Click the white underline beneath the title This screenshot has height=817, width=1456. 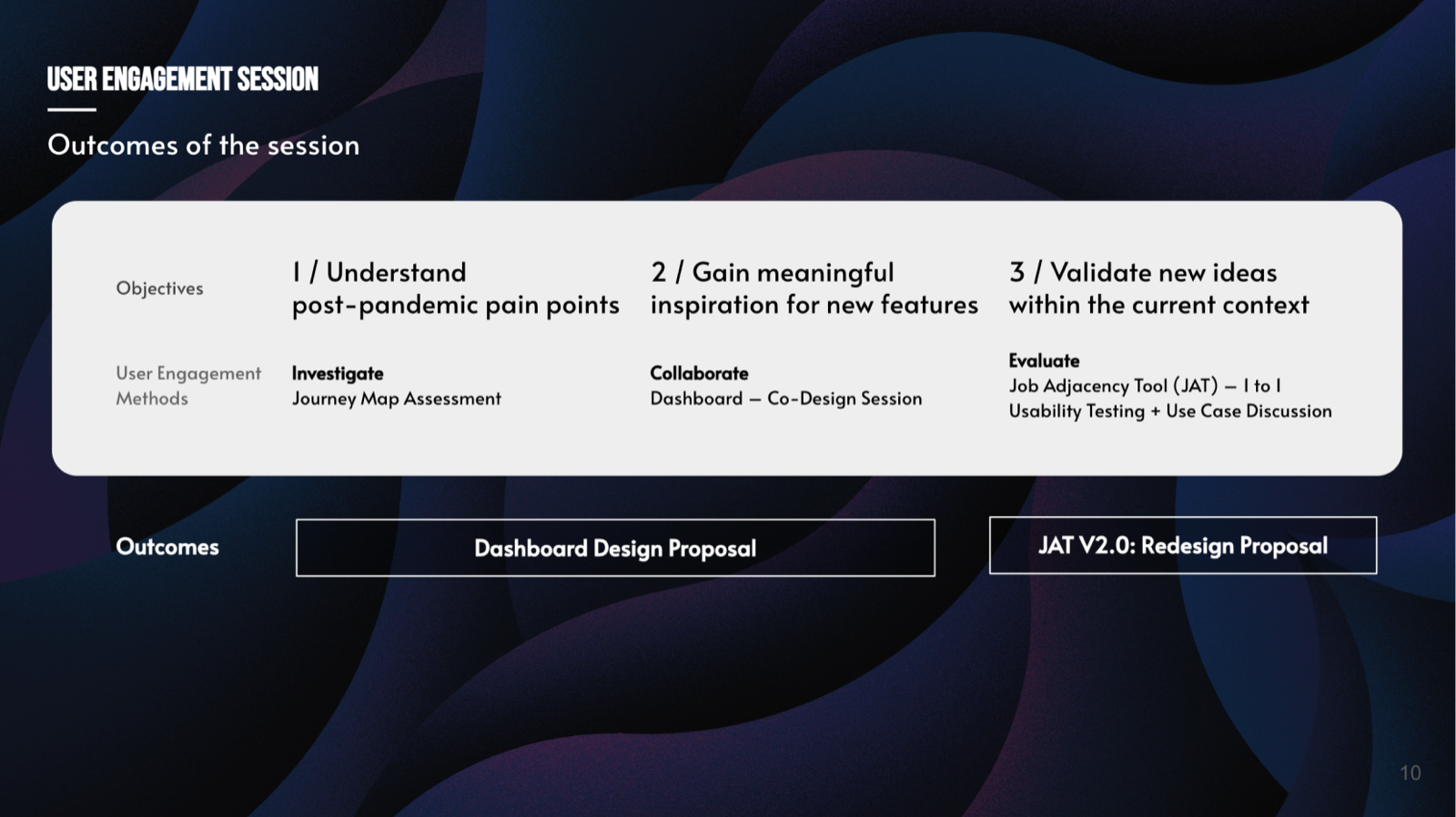tap(72, 110)
